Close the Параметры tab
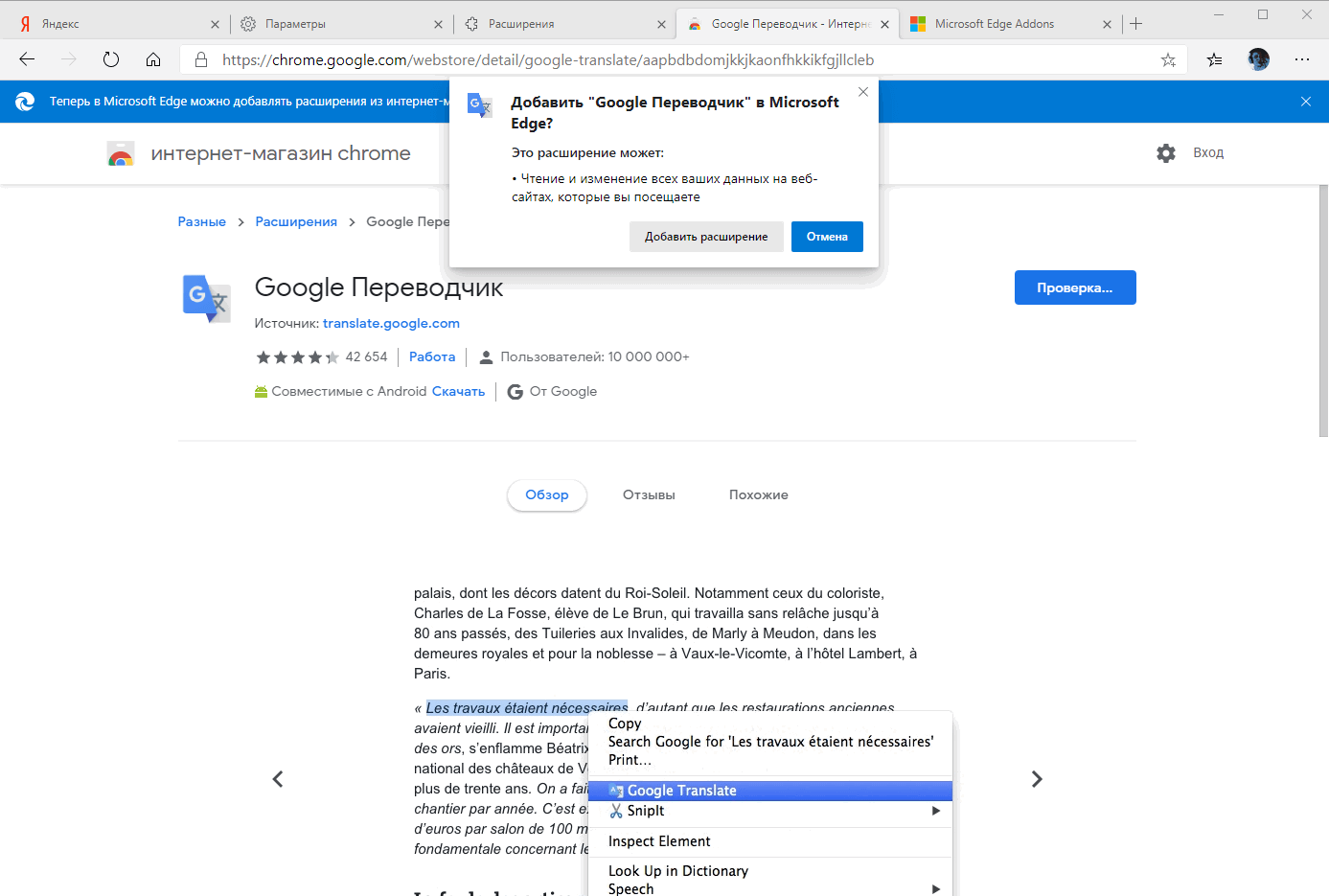This screenshot has height=896, width=1329. pos(438,25)
